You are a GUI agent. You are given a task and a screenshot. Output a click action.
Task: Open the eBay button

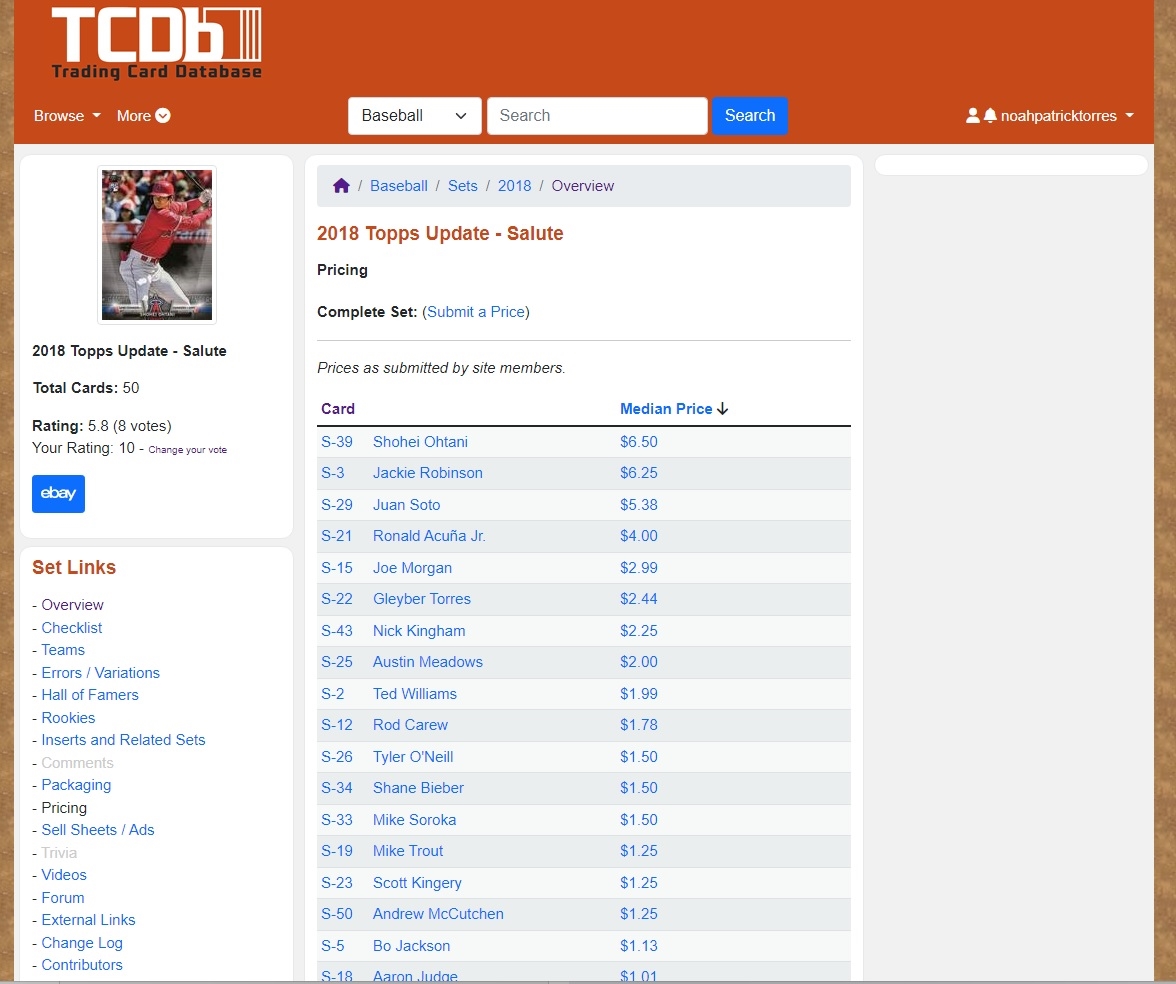58,494
